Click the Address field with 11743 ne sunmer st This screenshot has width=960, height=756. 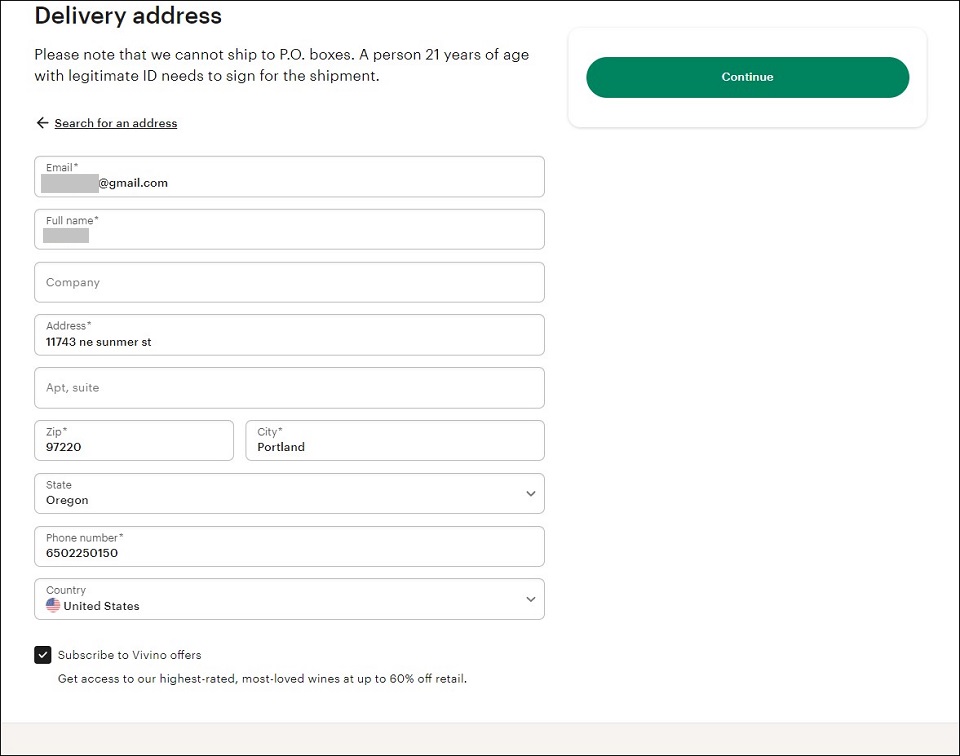(x=289, y=335)
